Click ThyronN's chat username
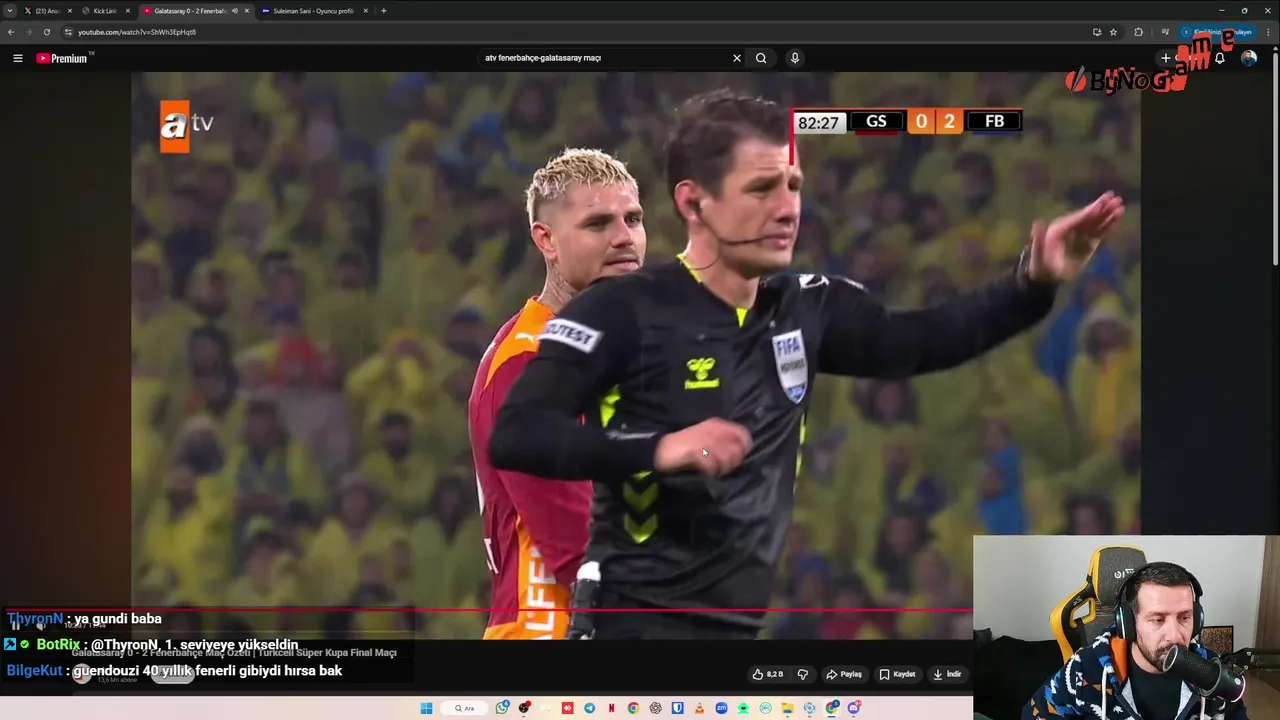This screenshot has height=720, width=1280. tap(35, 619)
